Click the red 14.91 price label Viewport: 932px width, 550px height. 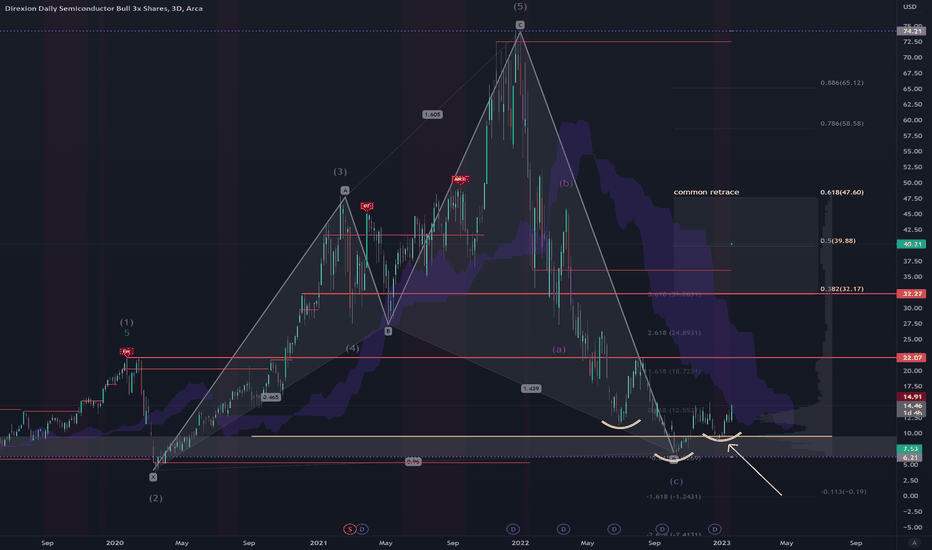pos(912,397)
